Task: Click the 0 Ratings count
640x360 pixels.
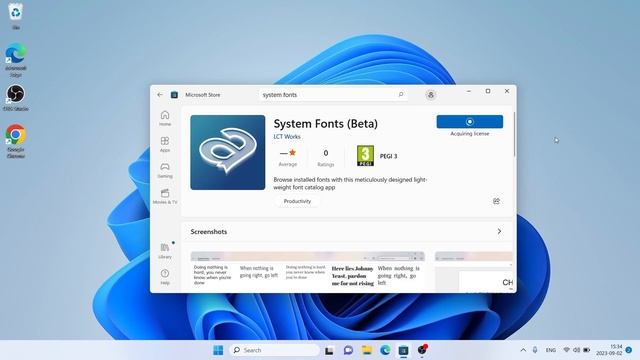Action: pyautogui.click(x=326, y=158)
